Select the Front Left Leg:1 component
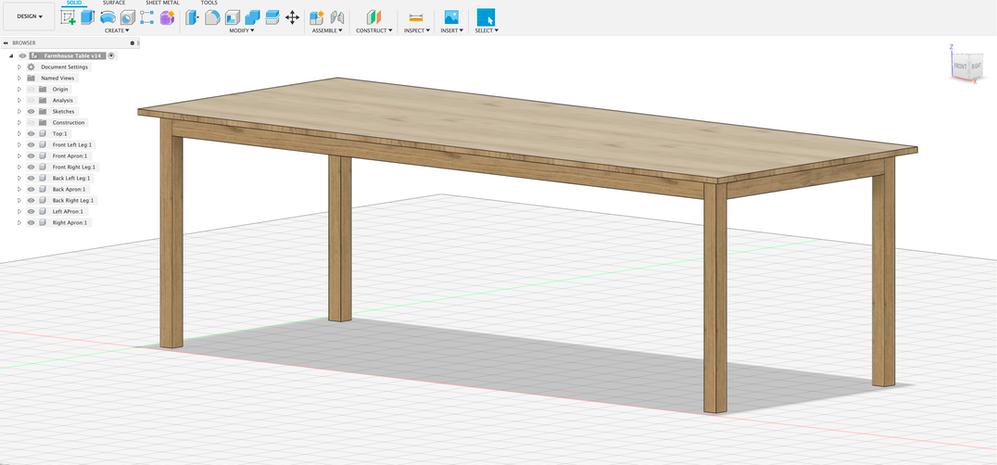Screen dimensions: 997x465 [x=72, y=145]
